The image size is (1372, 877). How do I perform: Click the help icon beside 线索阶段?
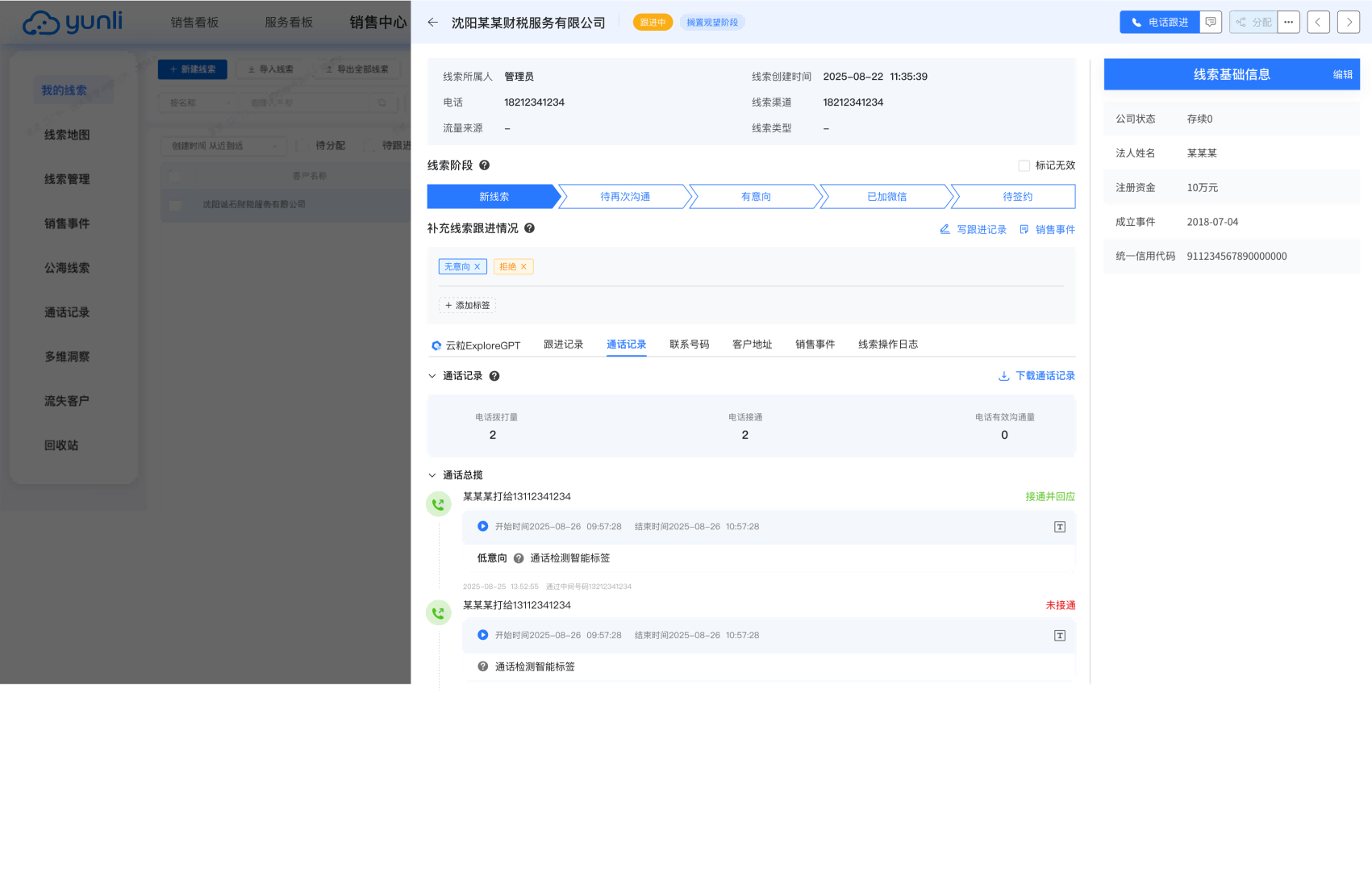point(484,165)
